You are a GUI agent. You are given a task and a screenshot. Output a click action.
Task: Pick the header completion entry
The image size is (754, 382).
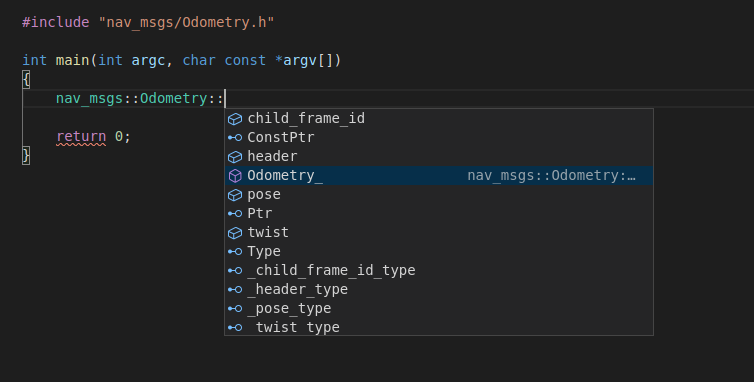point(439,156)
